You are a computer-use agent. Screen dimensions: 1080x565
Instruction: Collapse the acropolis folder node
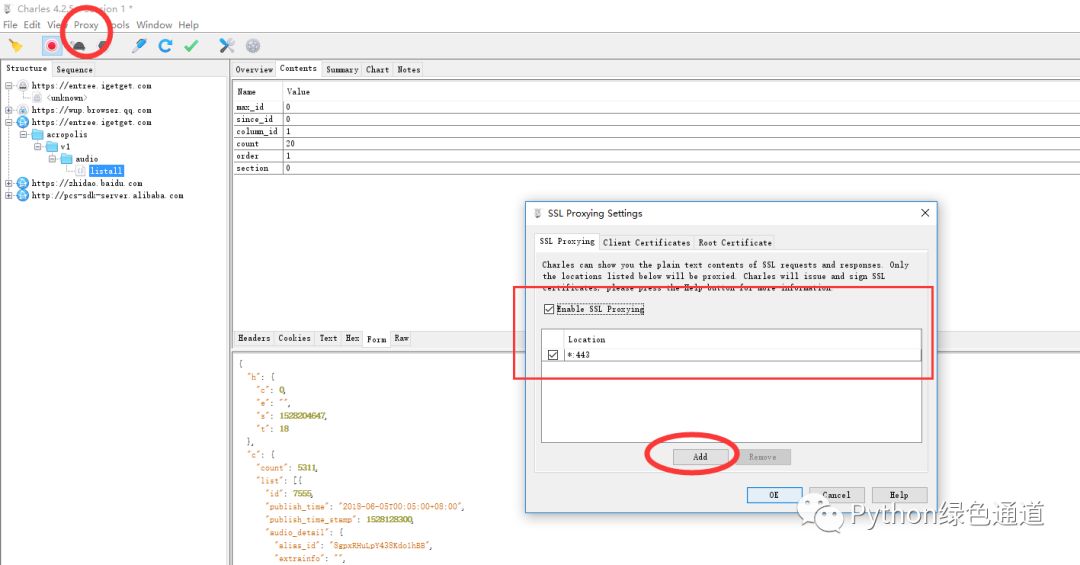coord(23,134)
